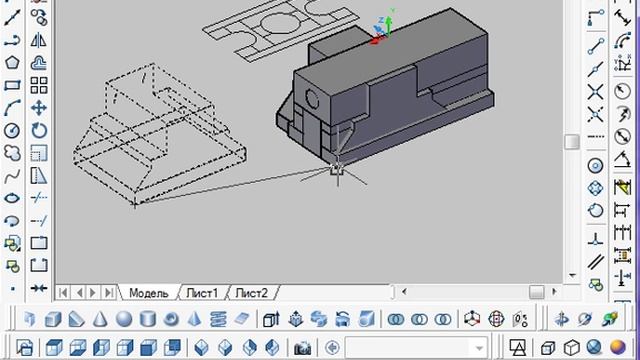Click the Previous View arrow button

pos(332,348)
